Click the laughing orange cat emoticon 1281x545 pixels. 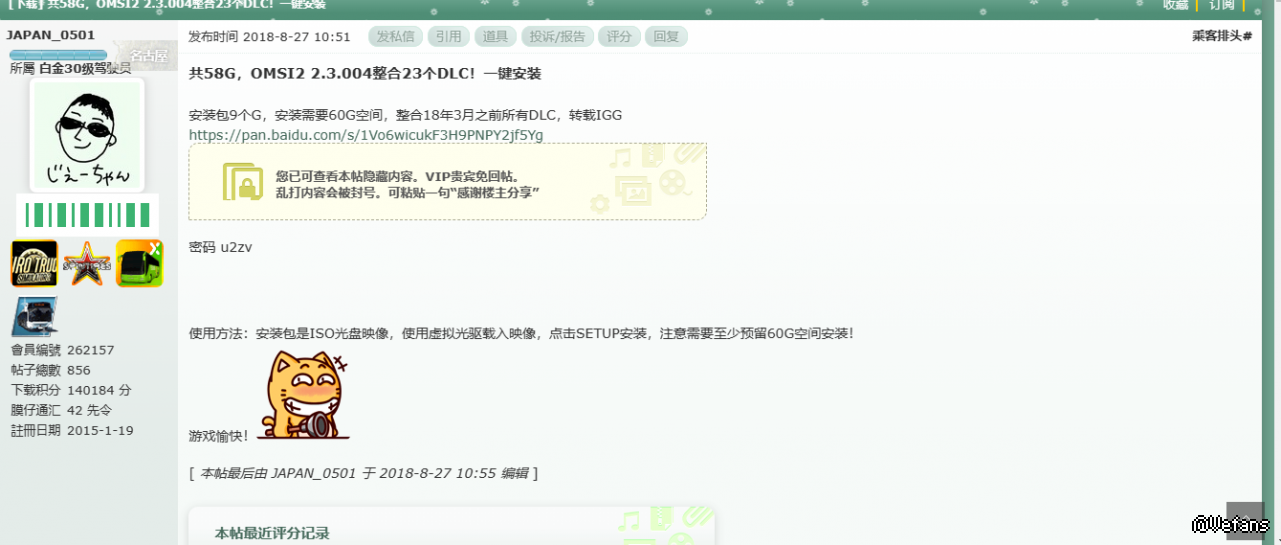[x=303, y=395]
